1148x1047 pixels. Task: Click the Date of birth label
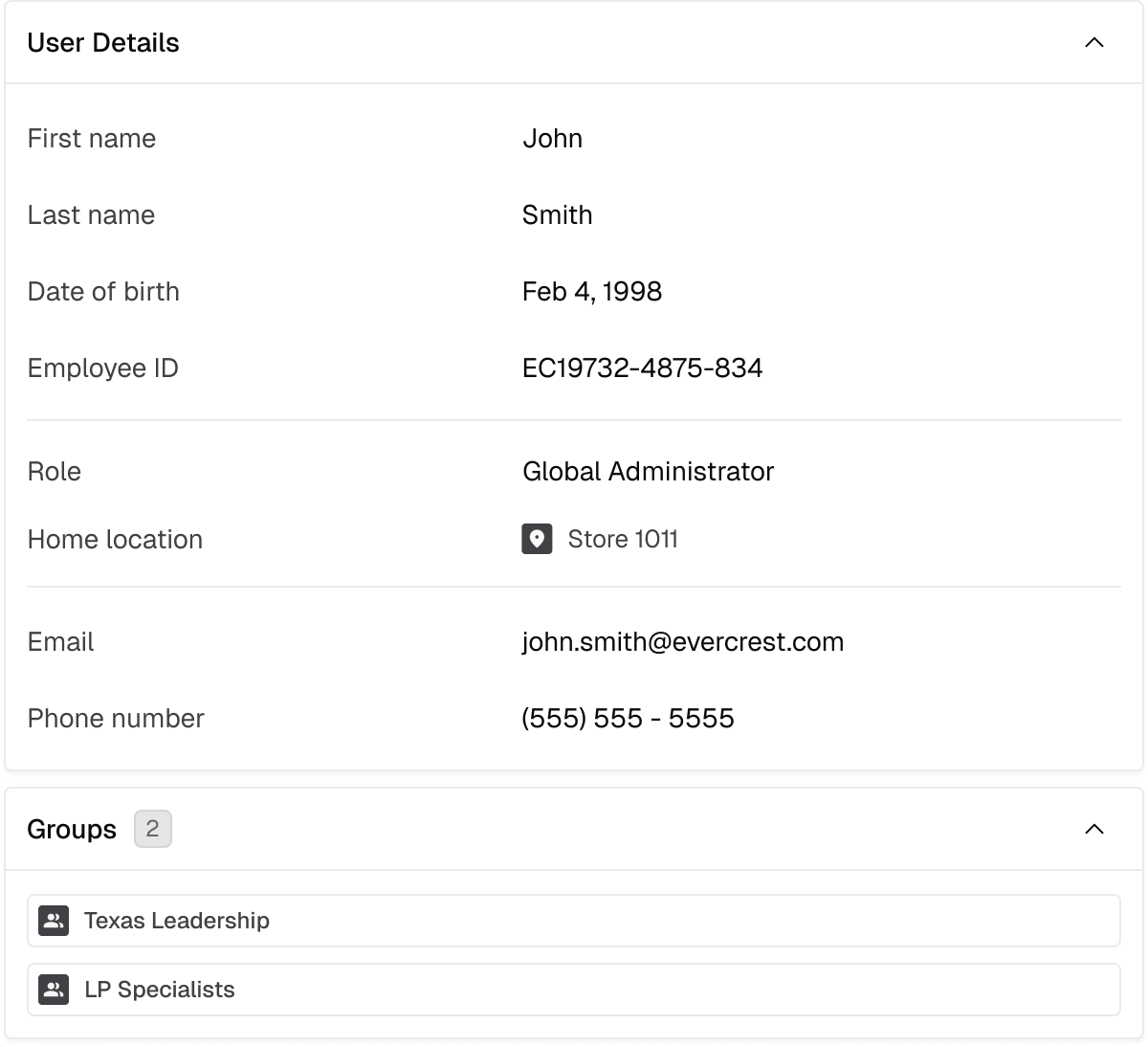[x=103, y=292]
